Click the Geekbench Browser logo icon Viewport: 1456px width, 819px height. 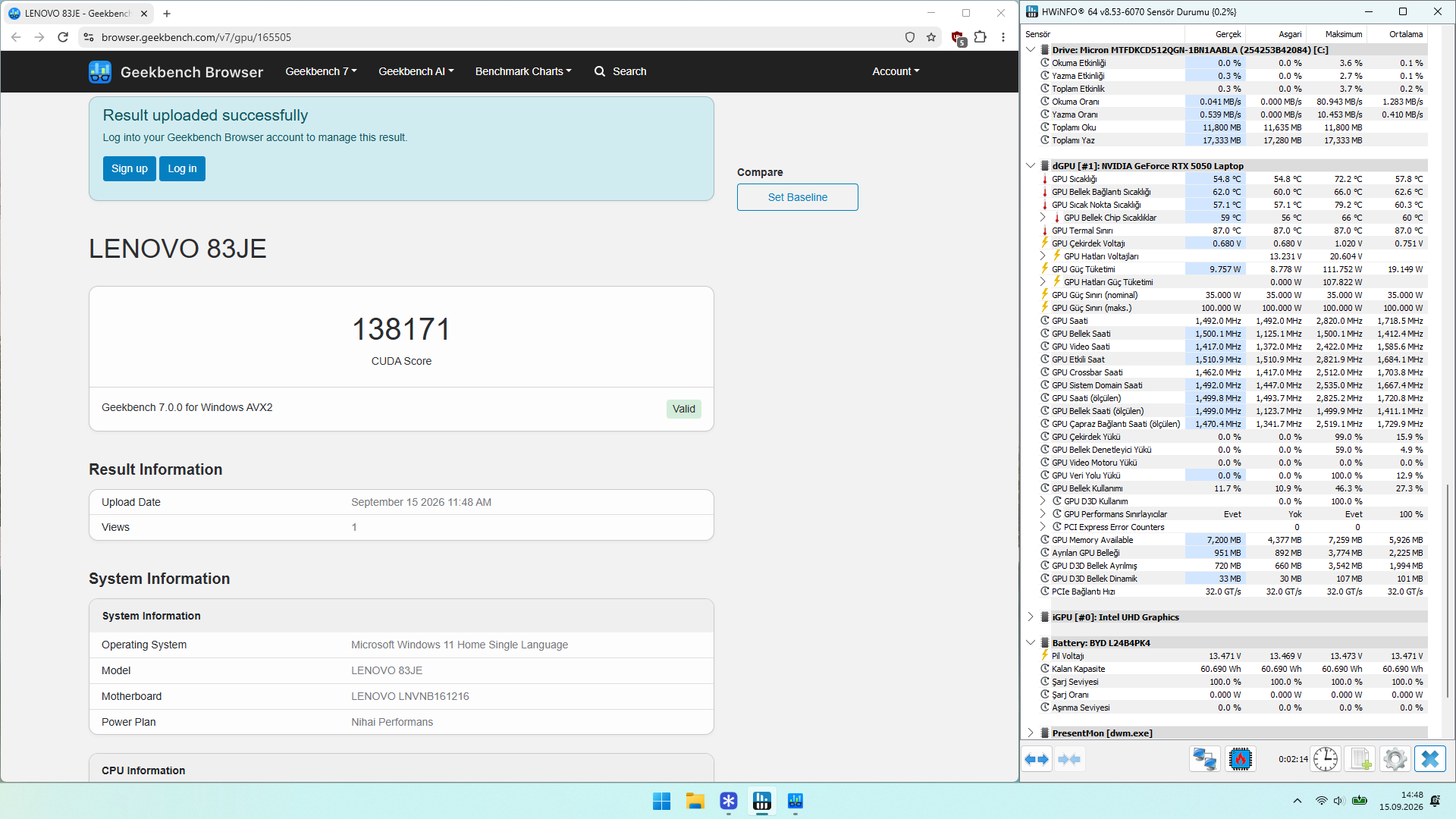[100, 71]
